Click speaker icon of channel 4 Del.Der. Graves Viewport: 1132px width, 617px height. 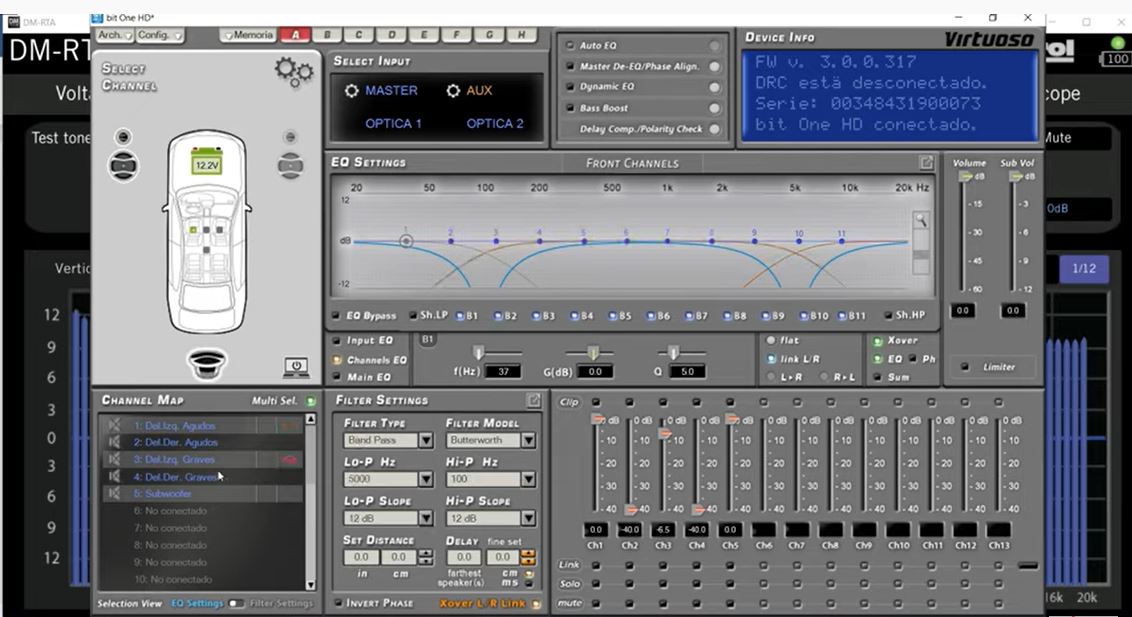113,476
